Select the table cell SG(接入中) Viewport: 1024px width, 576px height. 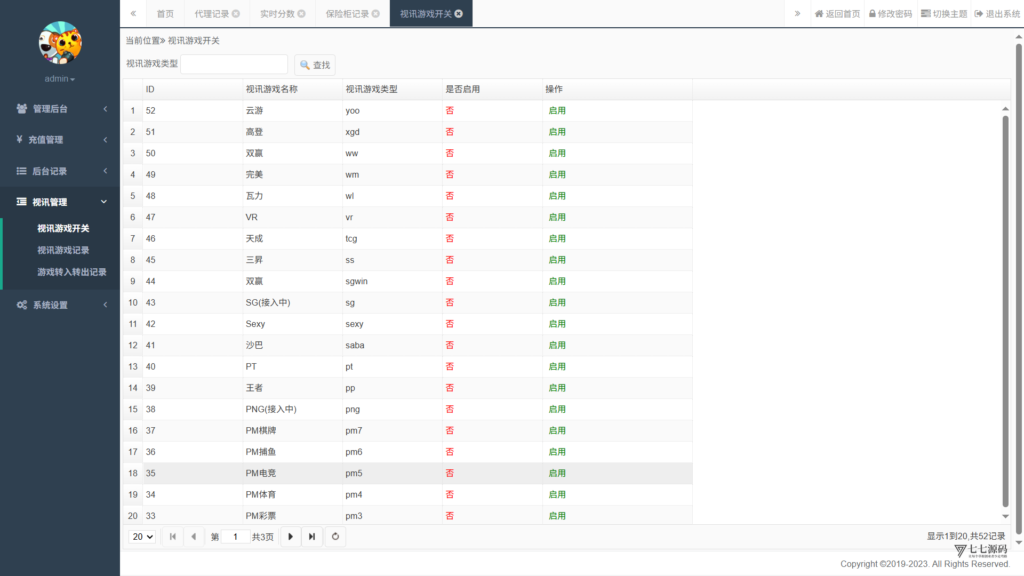pyautogui.click(x=292, y=302)
